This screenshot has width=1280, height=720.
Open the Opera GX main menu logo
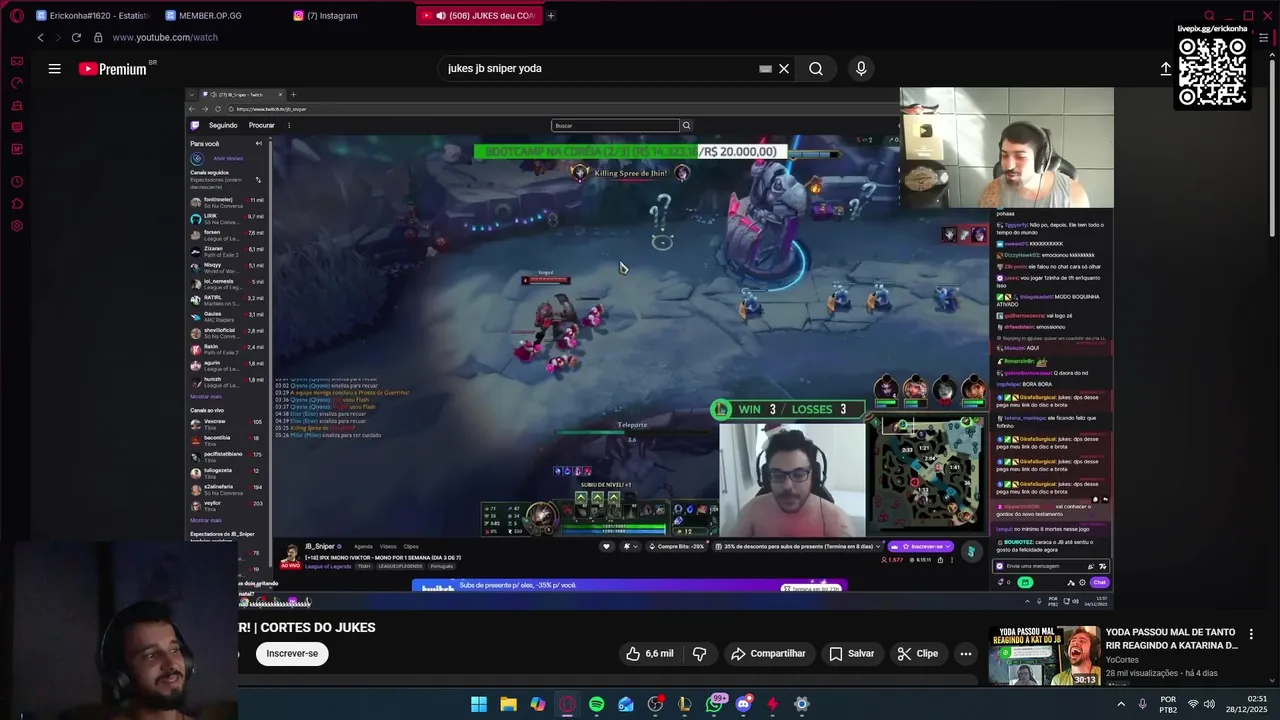tap(16, 16)
